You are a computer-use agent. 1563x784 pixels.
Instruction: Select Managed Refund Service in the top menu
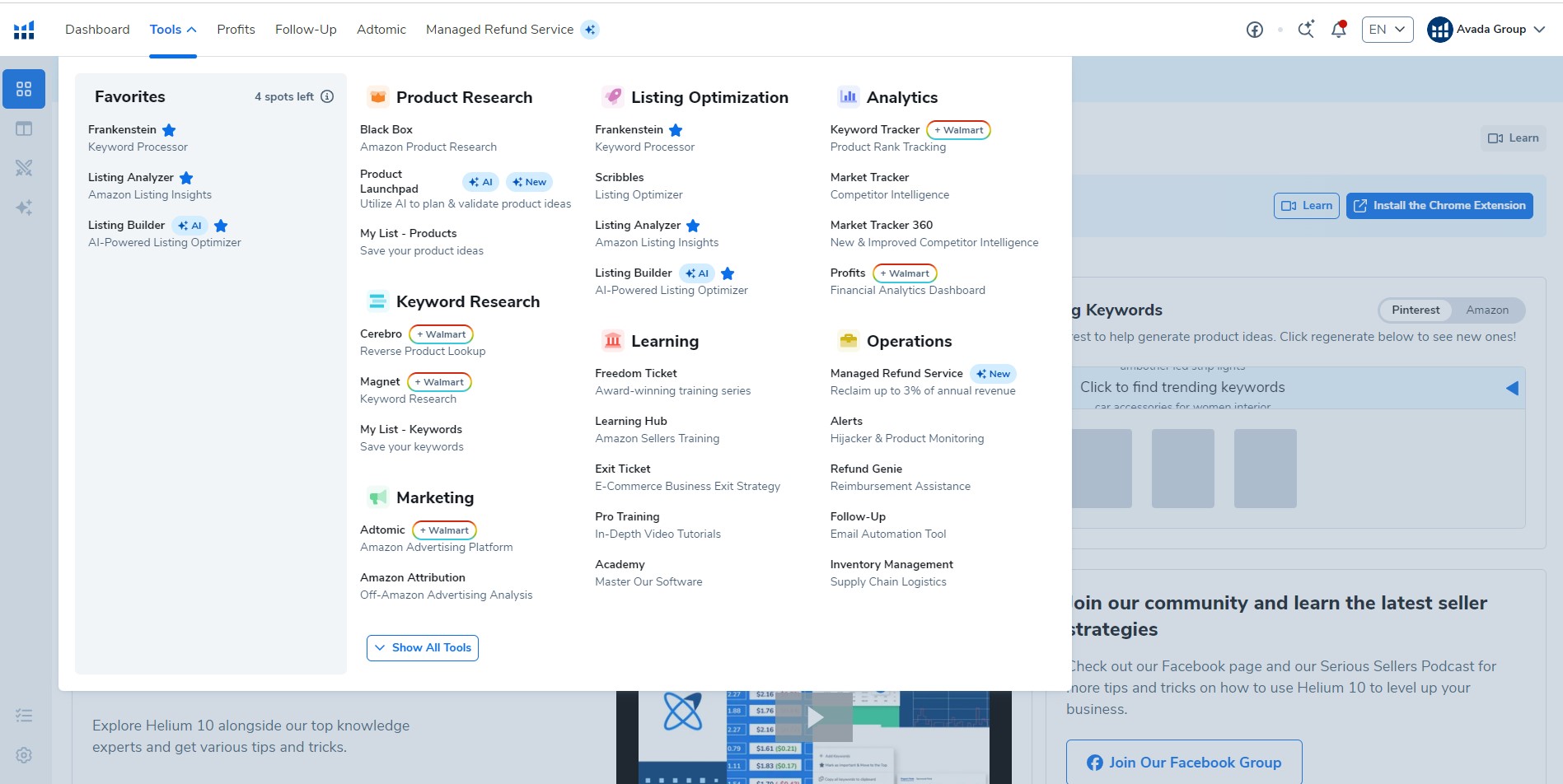pyautogui.click(x=499, y=29)
